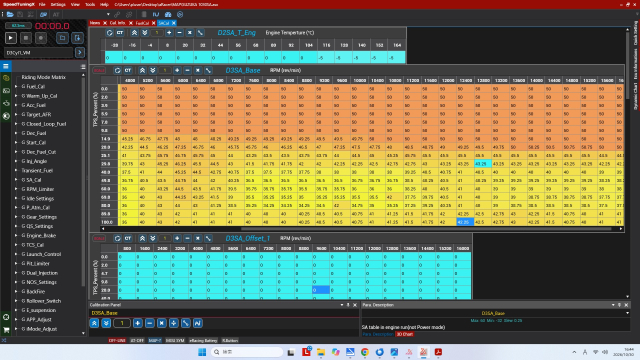Viewport: 640px width, 360px height.
Task: Click double up-arrow in Calibration Panel
Action: [94, 323]
